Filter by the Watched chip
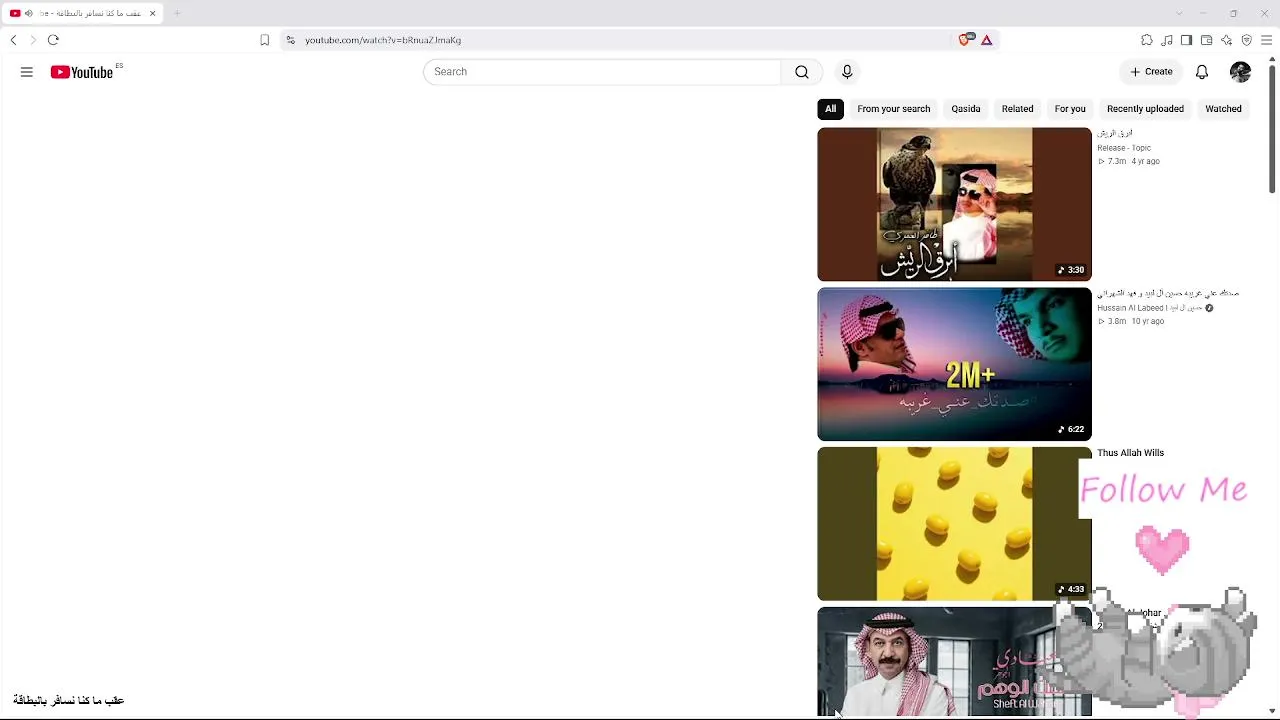Viewport: 1280px width, 720px height. (x=1223, y=109)
